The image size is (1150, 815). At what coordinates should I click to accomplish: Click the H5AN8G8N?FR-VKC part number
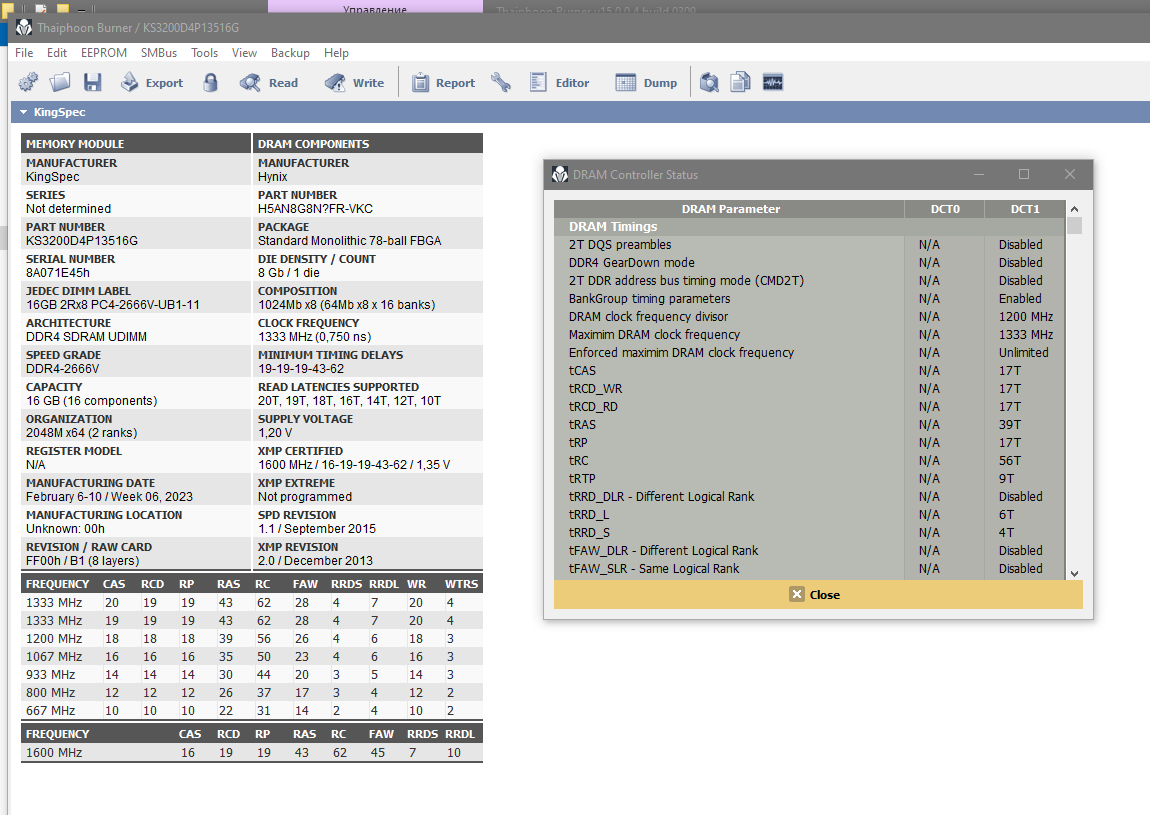[315, 209]
